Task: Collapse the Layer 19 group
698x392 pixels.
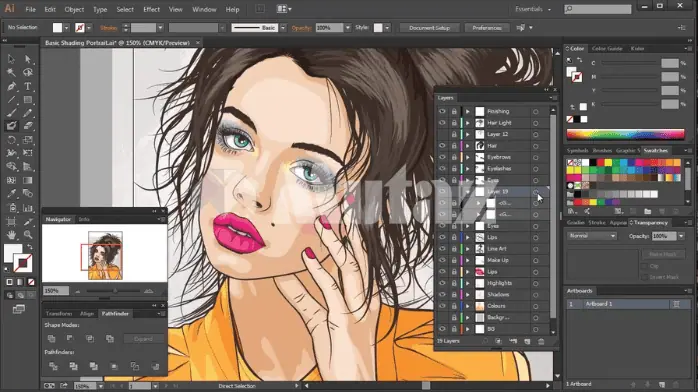Action: pyautogui.click(x=467, y=191)
